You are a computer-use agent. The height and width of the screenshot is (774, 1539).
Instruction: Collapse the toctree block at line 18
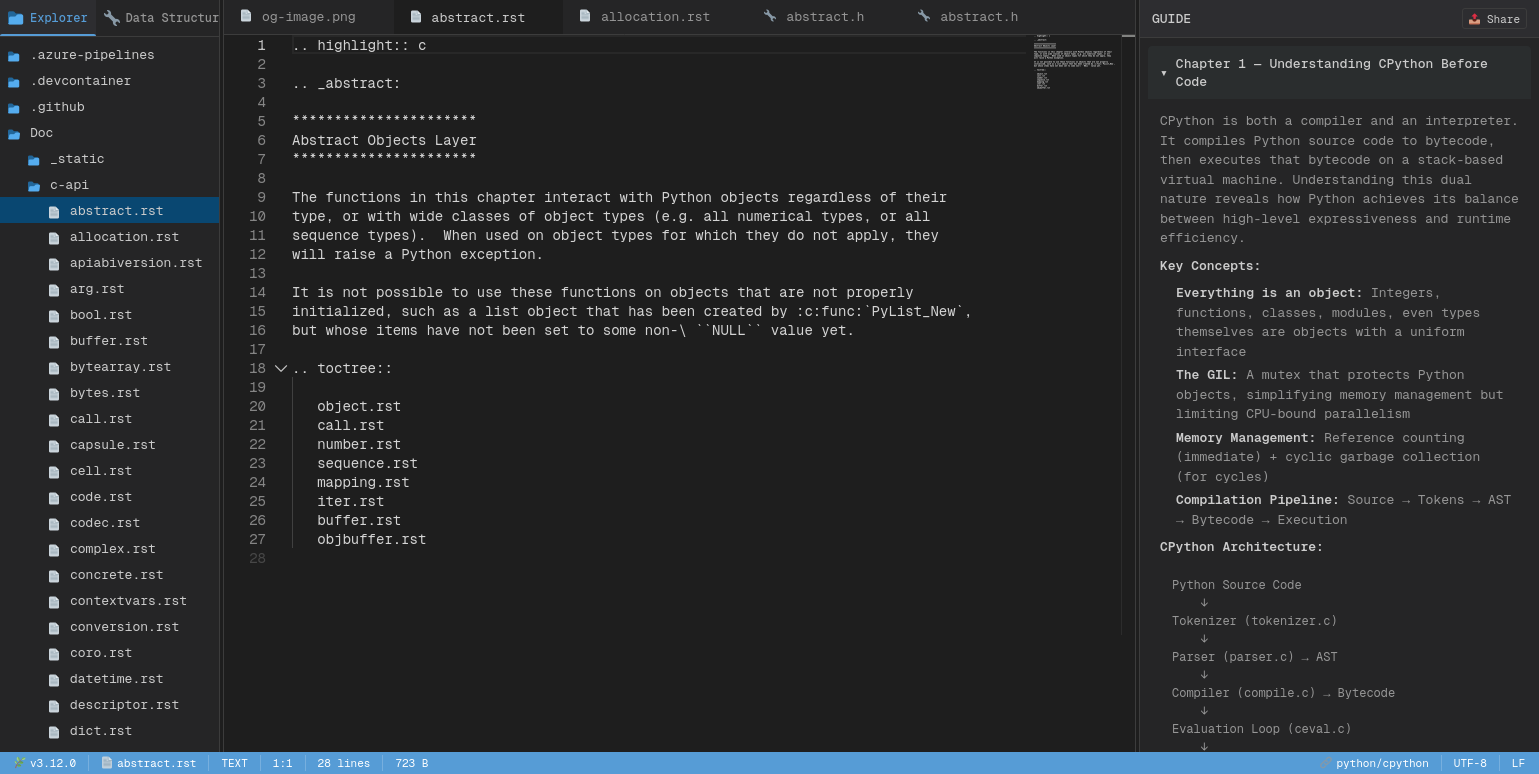click(x=281, y=369)
